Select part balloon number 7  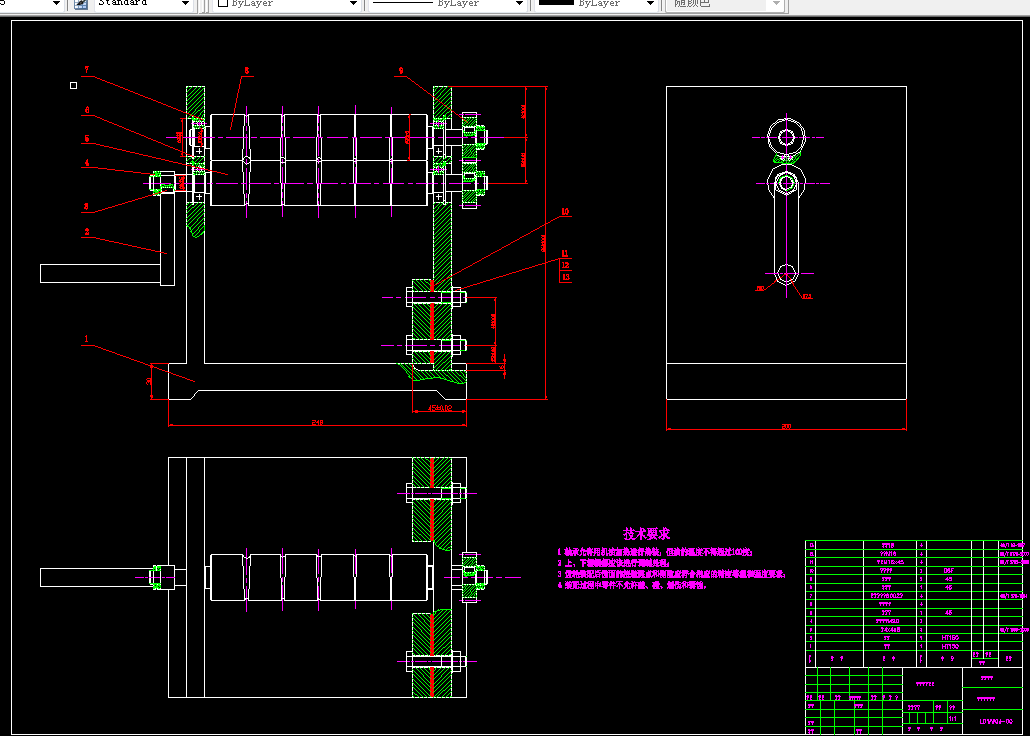[87, 69]
